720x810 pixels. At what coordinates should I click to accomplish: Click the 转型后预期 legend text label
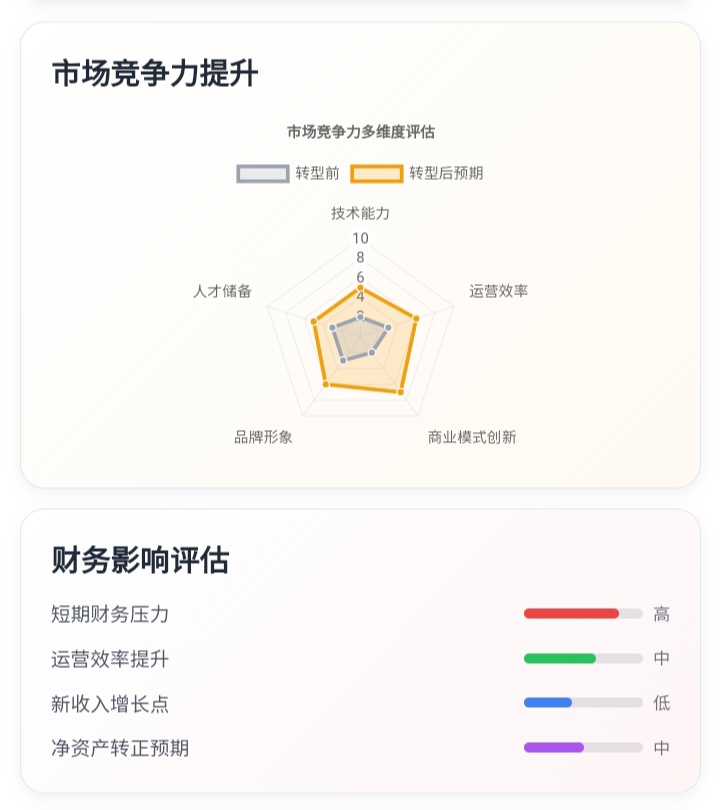click(446, 173)
